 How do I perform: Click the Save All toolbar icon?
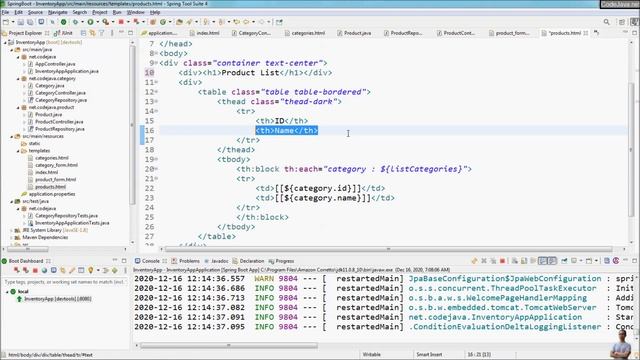(30, 22)
